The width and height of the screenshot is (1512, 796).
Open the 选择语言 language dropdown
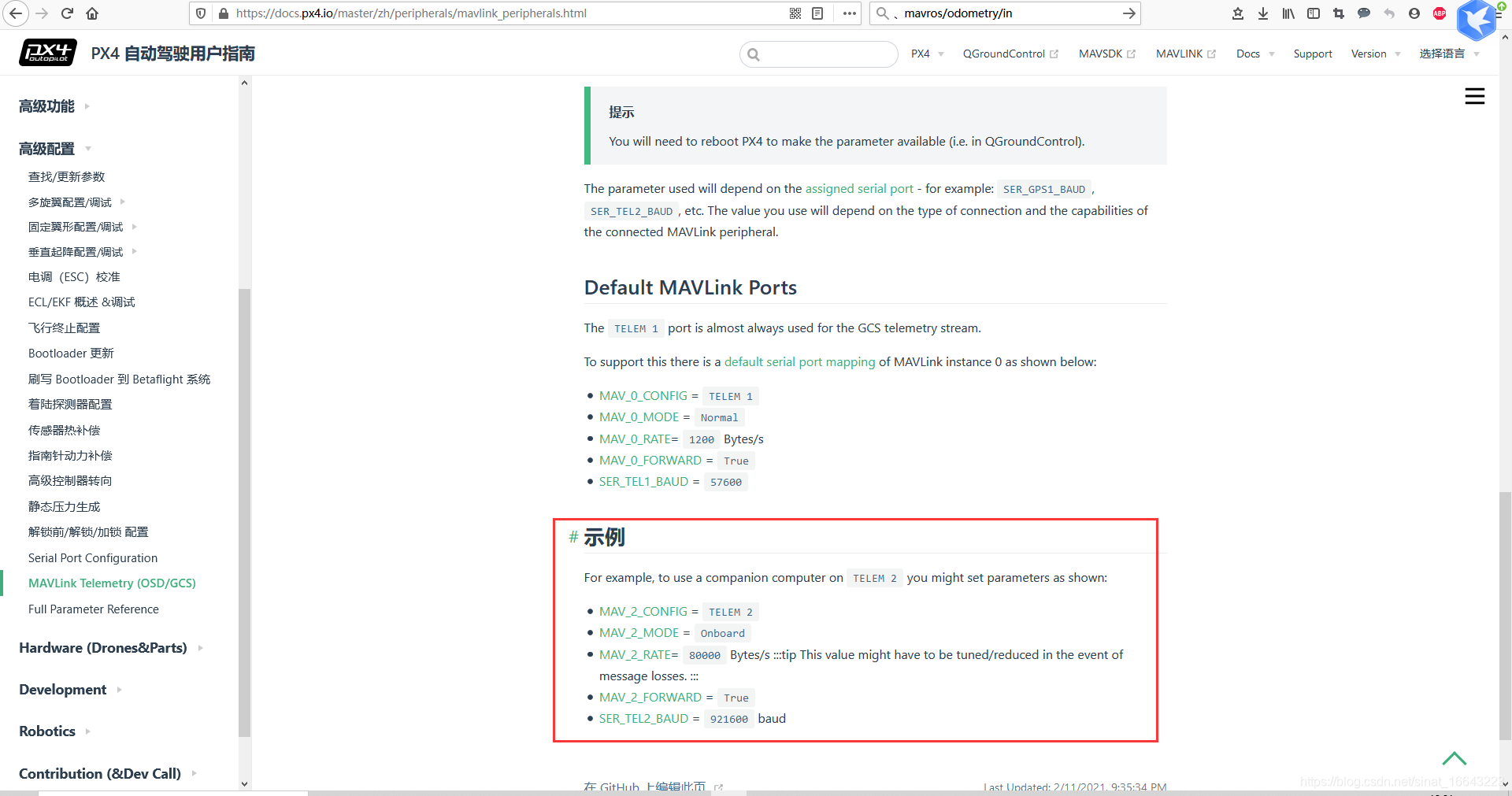[1449, 54]
